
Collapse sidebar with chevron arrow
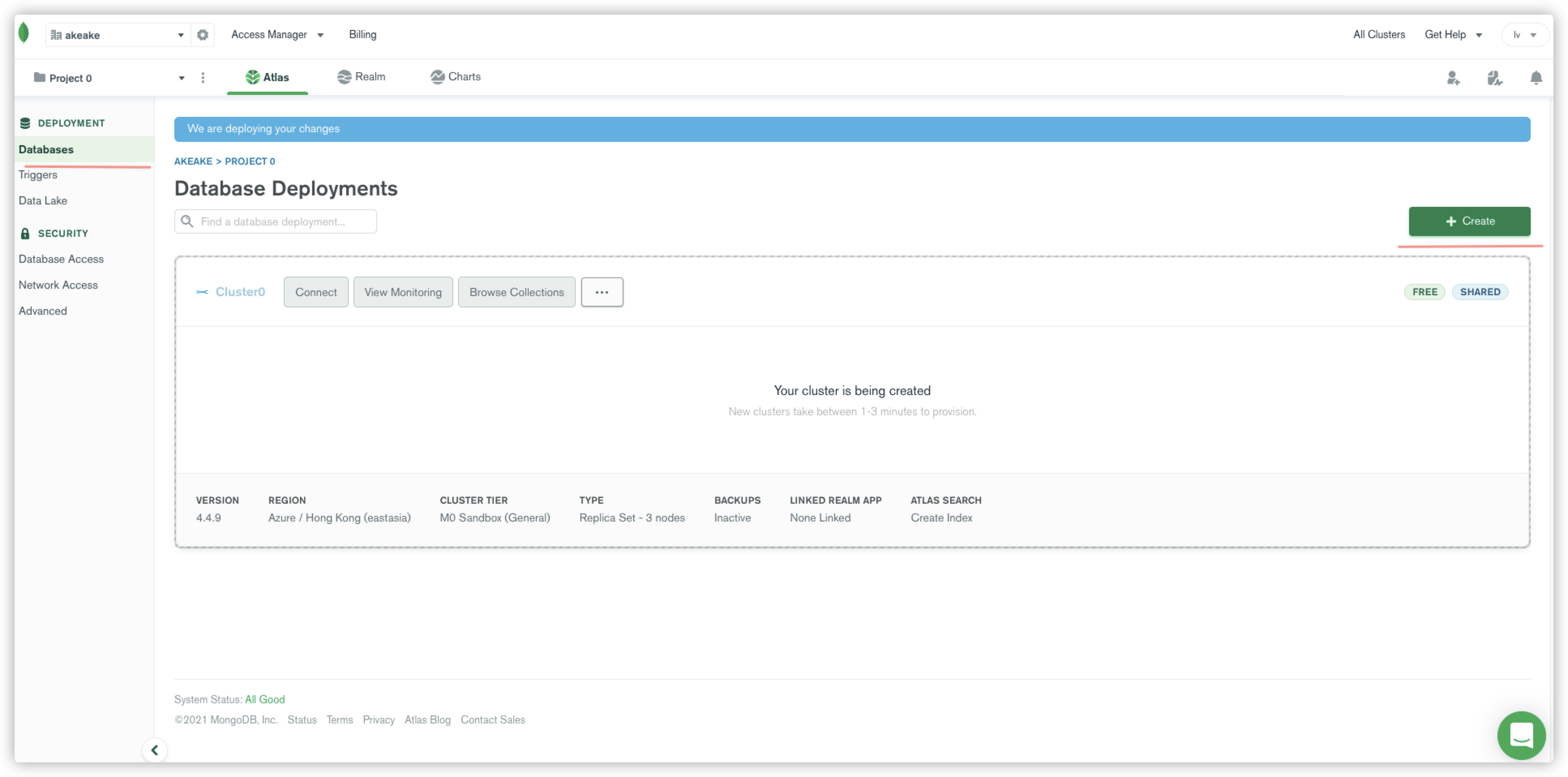(x=154, y=749)
